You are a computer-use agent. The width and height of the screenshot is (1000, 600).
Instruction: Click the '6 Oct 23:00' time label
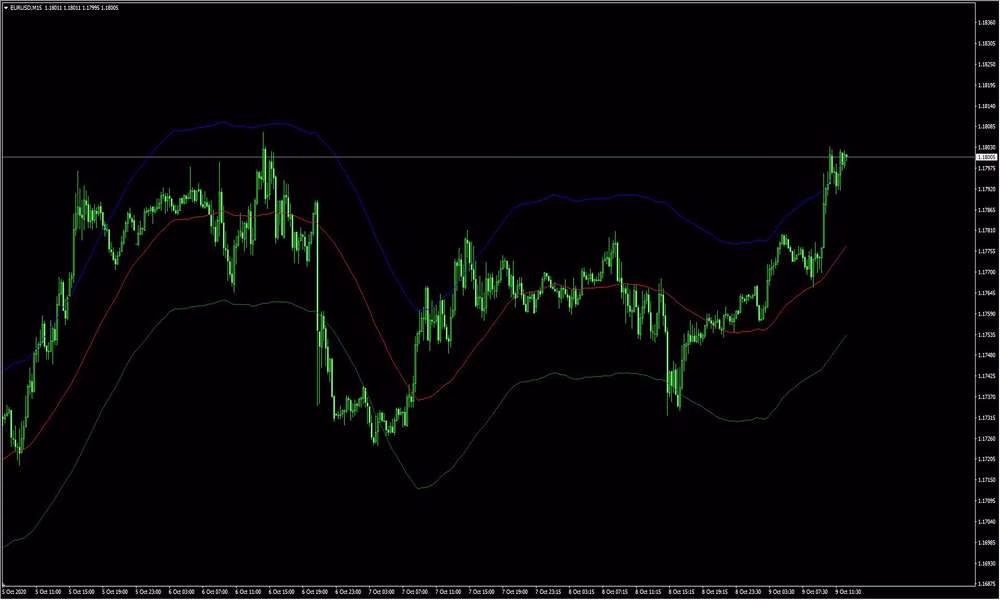[348, 592]
